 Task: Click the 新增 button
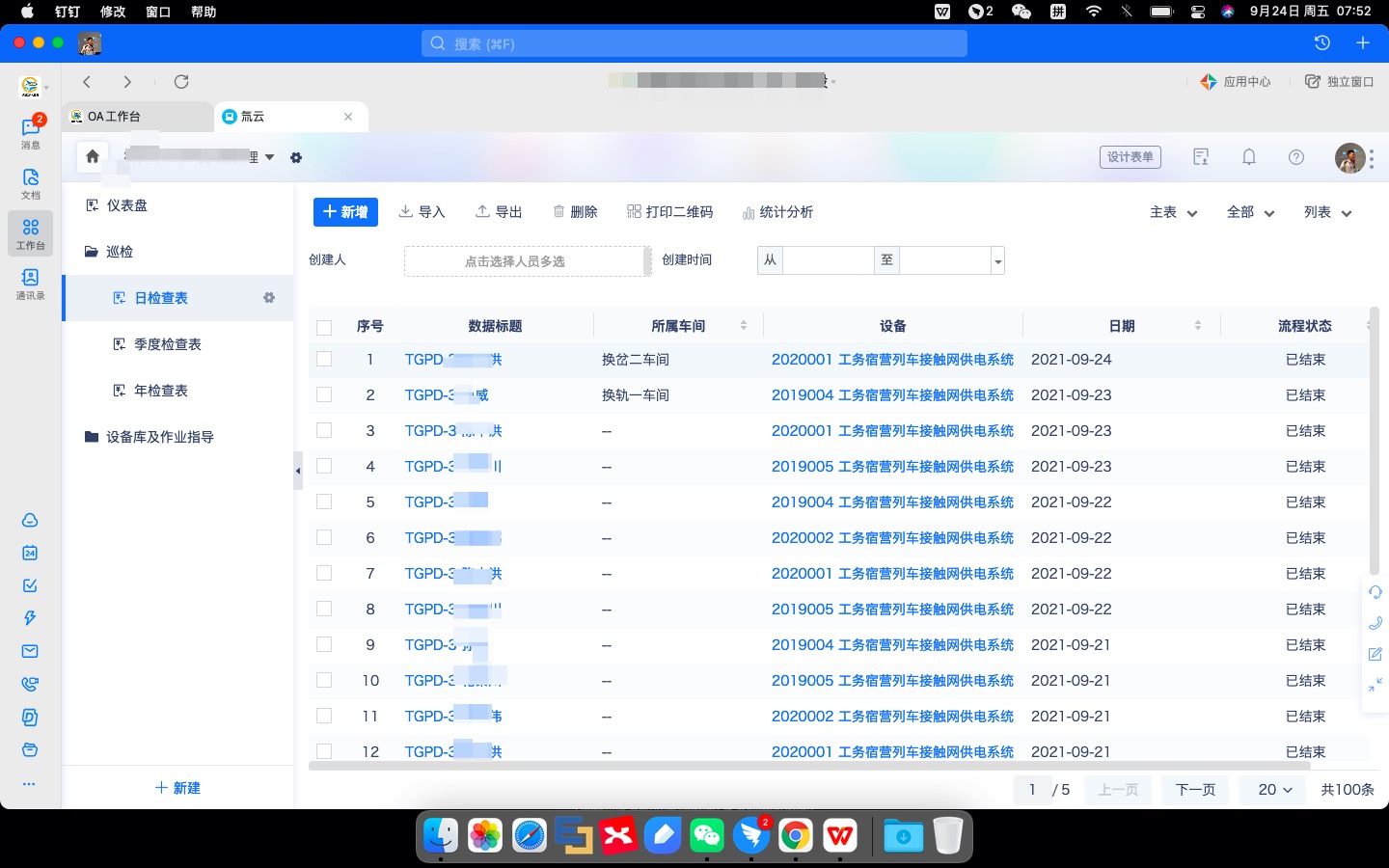345,212
